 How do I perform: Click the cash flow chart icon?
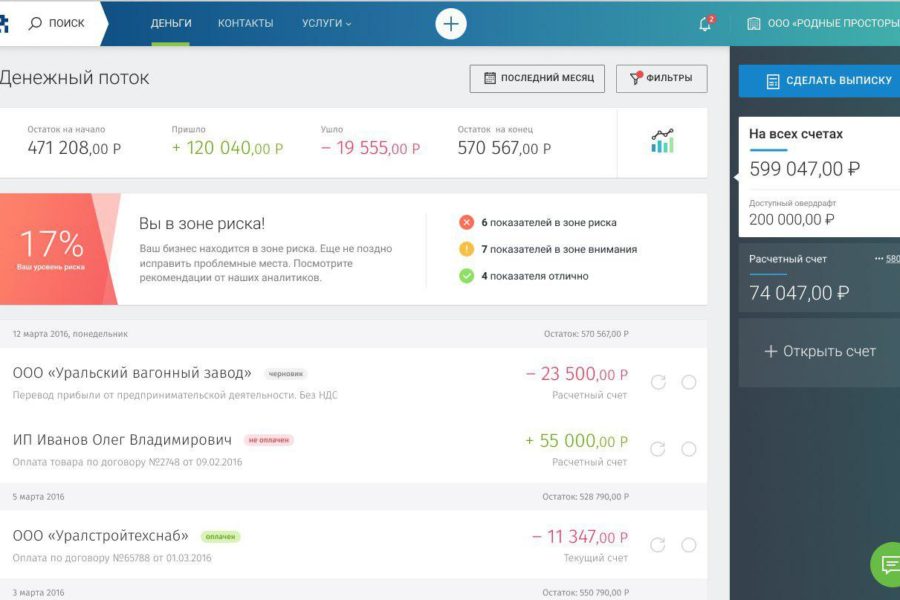click(x=662, y=142)
